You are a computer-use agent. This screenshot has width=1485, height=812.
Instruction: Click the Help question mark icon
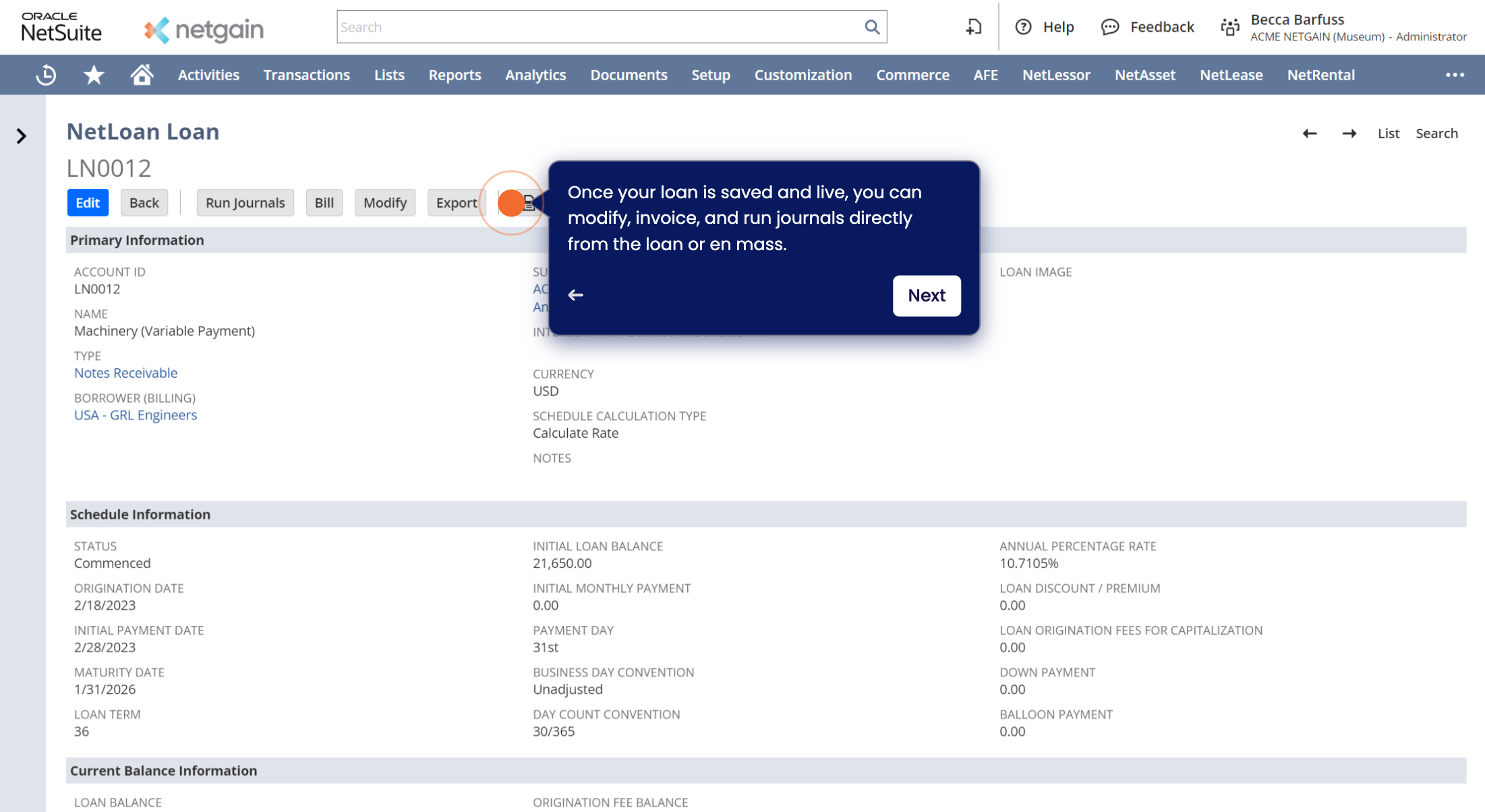point(1023,27)
